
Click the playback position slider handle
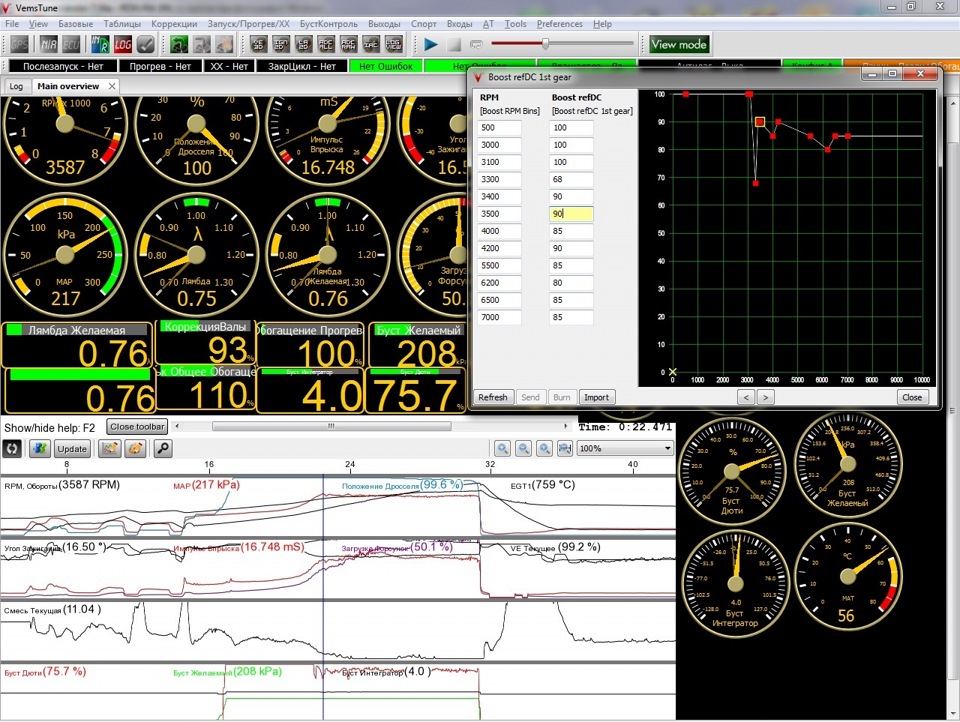[545, 44]
